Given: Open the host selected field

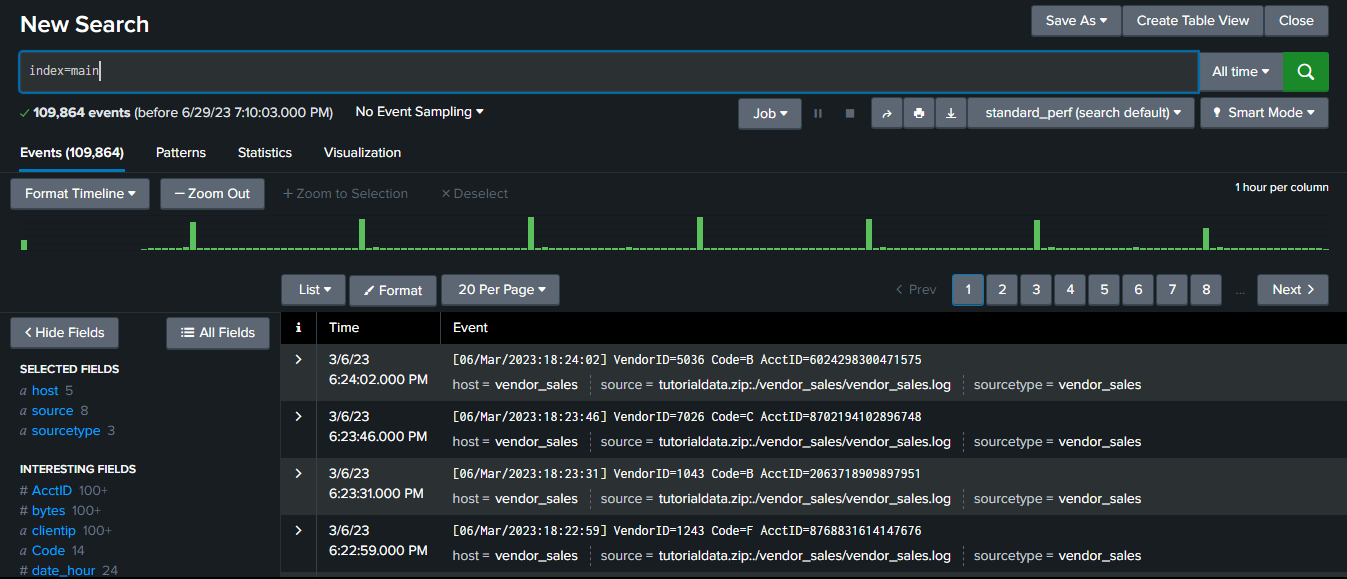Looking at the screenshot, I should [45, 391].
